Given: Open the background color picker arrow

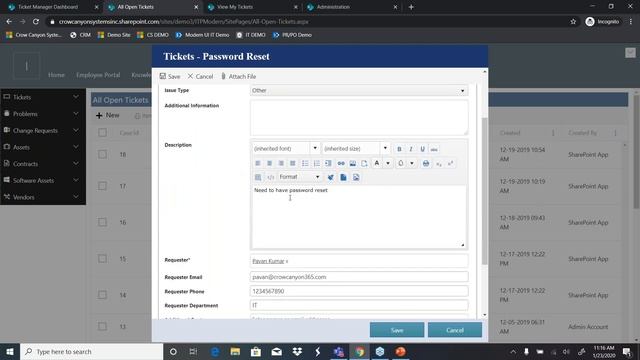Looking at the screenshot, I should pos(412,163).
